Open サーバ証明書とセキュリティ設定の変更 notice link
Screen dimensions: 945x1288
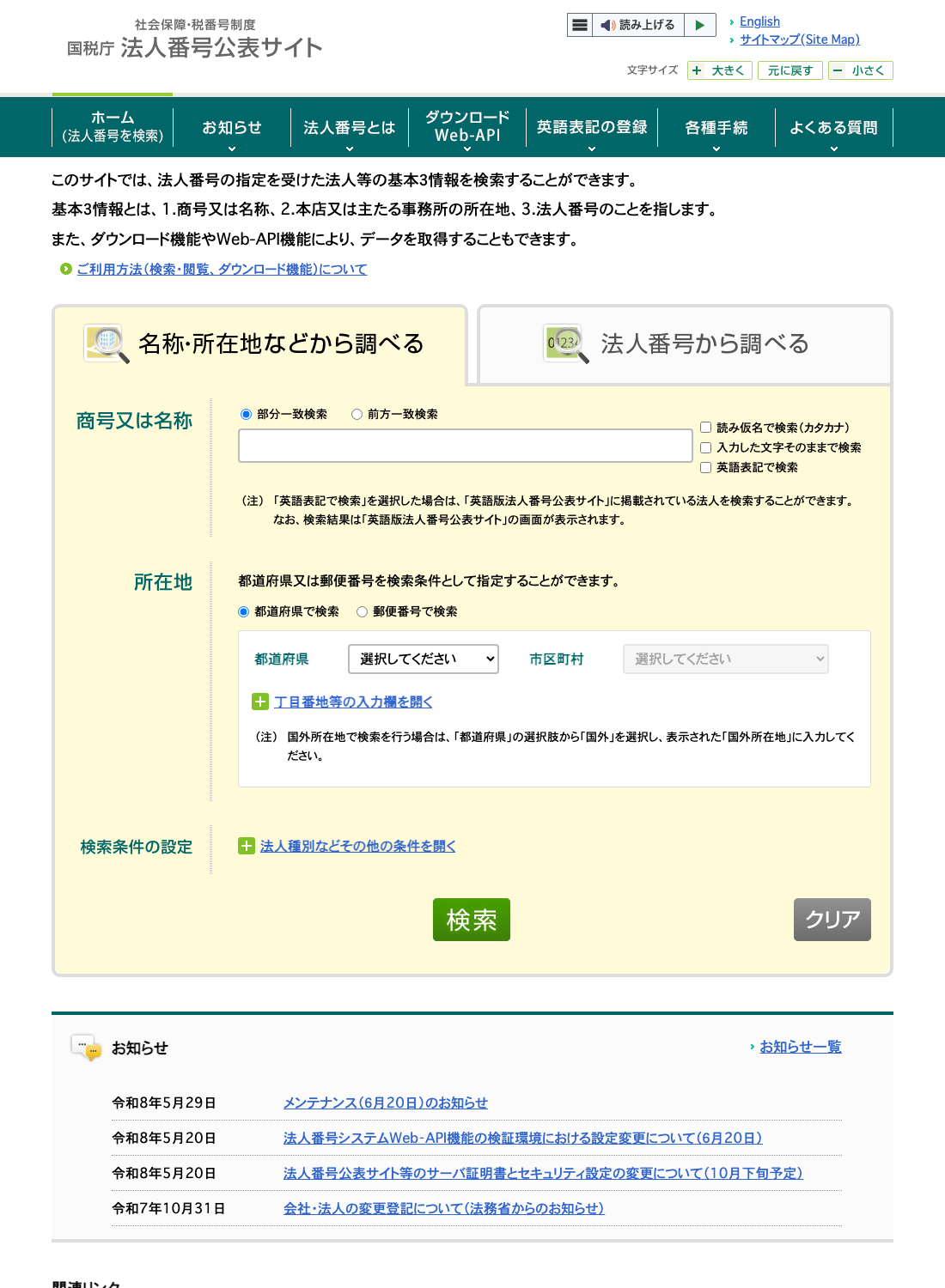(x=543, y=1174)
